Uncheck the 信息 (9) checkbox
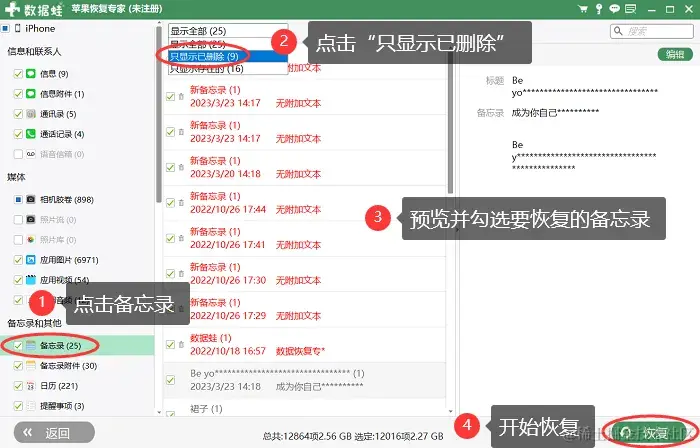This screenshot has width=700, height=448. click(x=18, y=74)
